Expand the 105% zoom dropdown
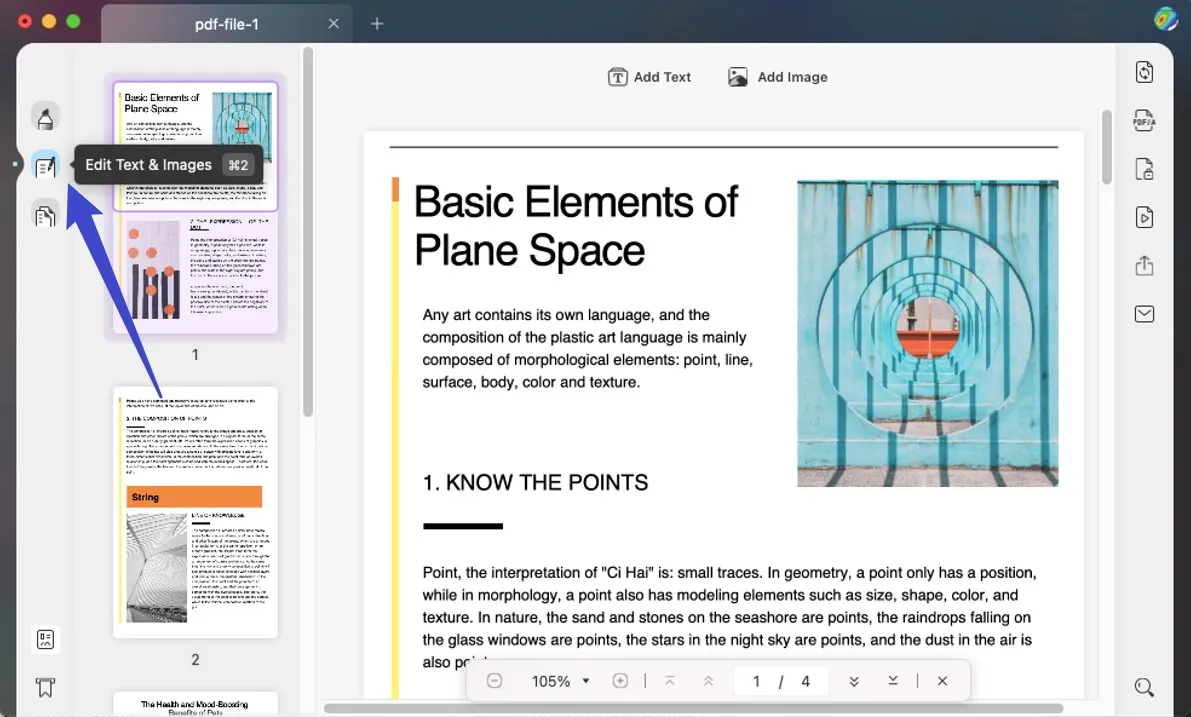 pyautogui.click(x=586, y=681)
